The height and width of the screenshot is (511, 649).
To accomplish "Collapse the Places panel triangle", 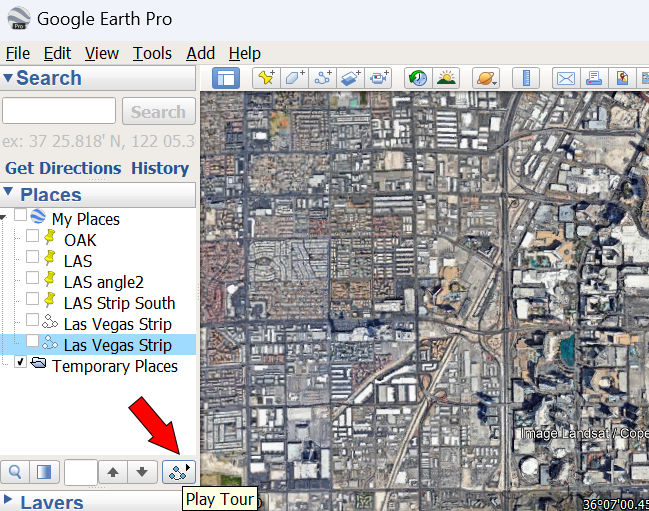I will 7,192.
